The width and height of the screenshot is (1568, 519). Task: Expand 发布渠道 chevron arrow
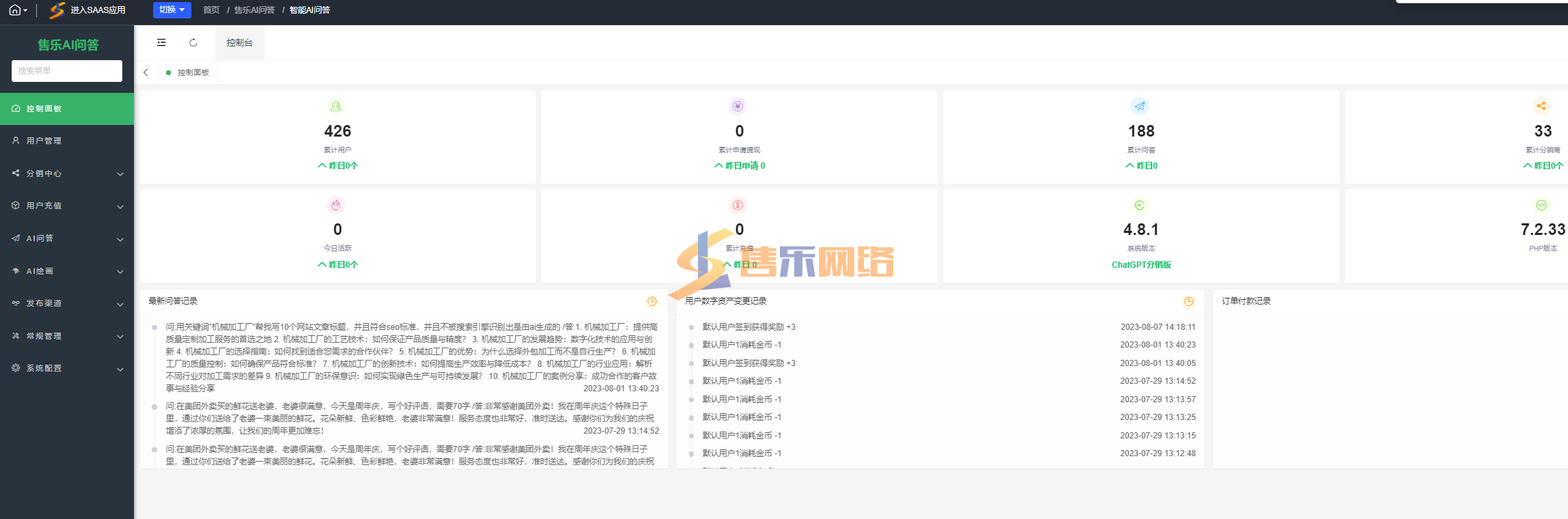point(120,305)
